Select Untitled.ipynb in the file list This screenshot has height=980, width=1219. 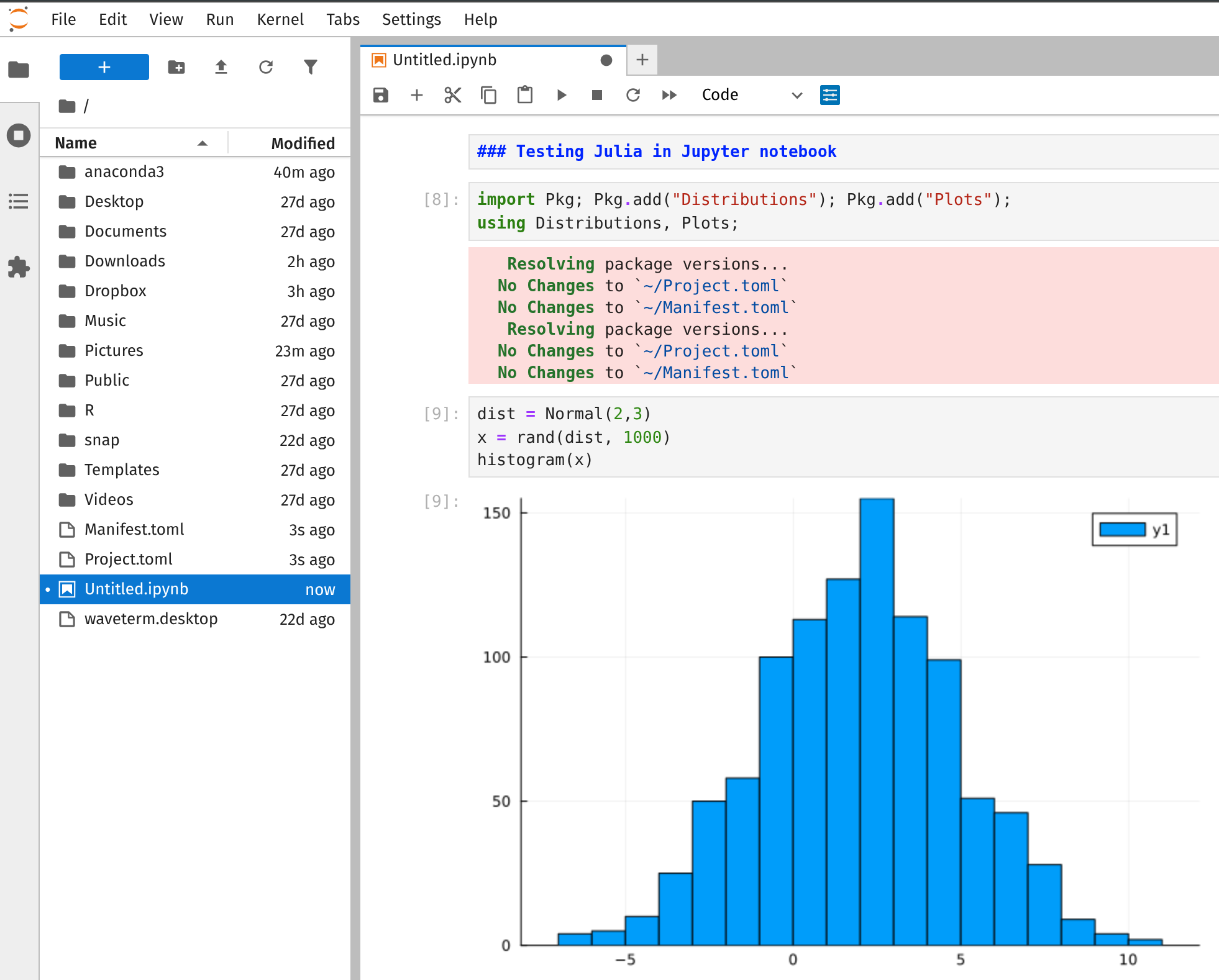195,589
